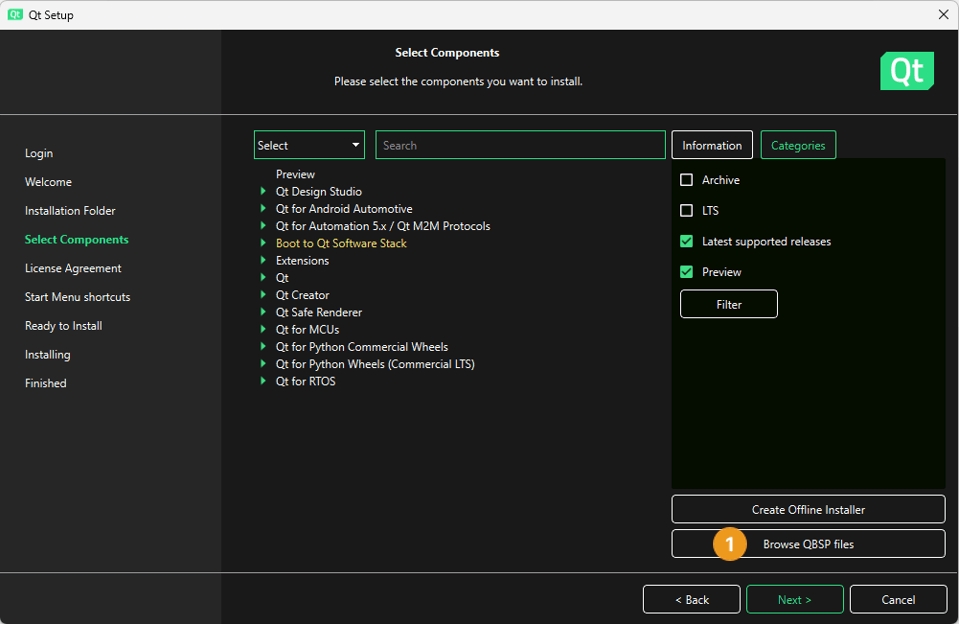The height and width of the screenshot is (624, 959).
Task: Enable the Archive checkbox
Action: click(x=686, y=180)
